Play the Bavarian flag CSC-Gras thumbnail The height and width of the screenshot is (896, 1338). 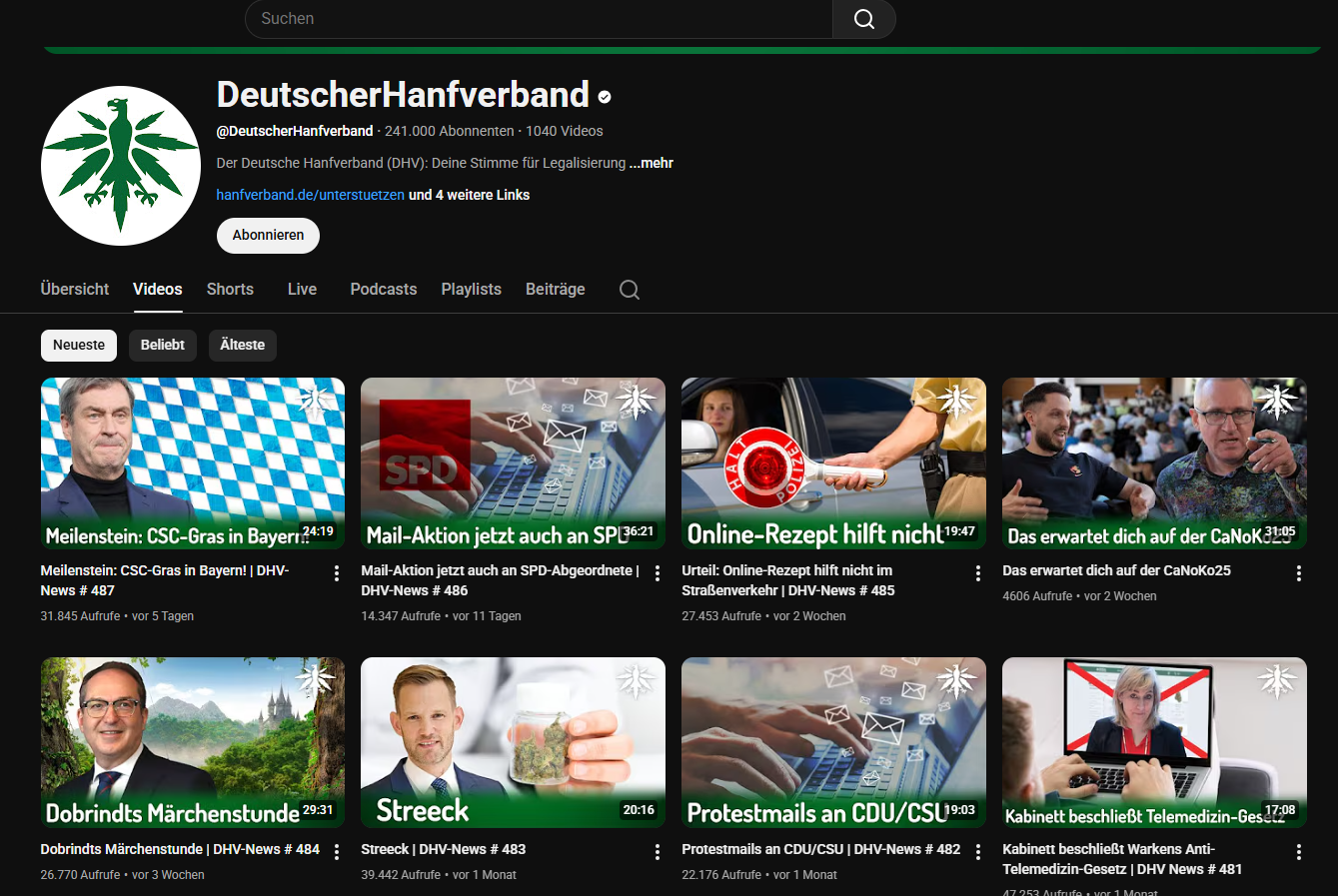193,463
